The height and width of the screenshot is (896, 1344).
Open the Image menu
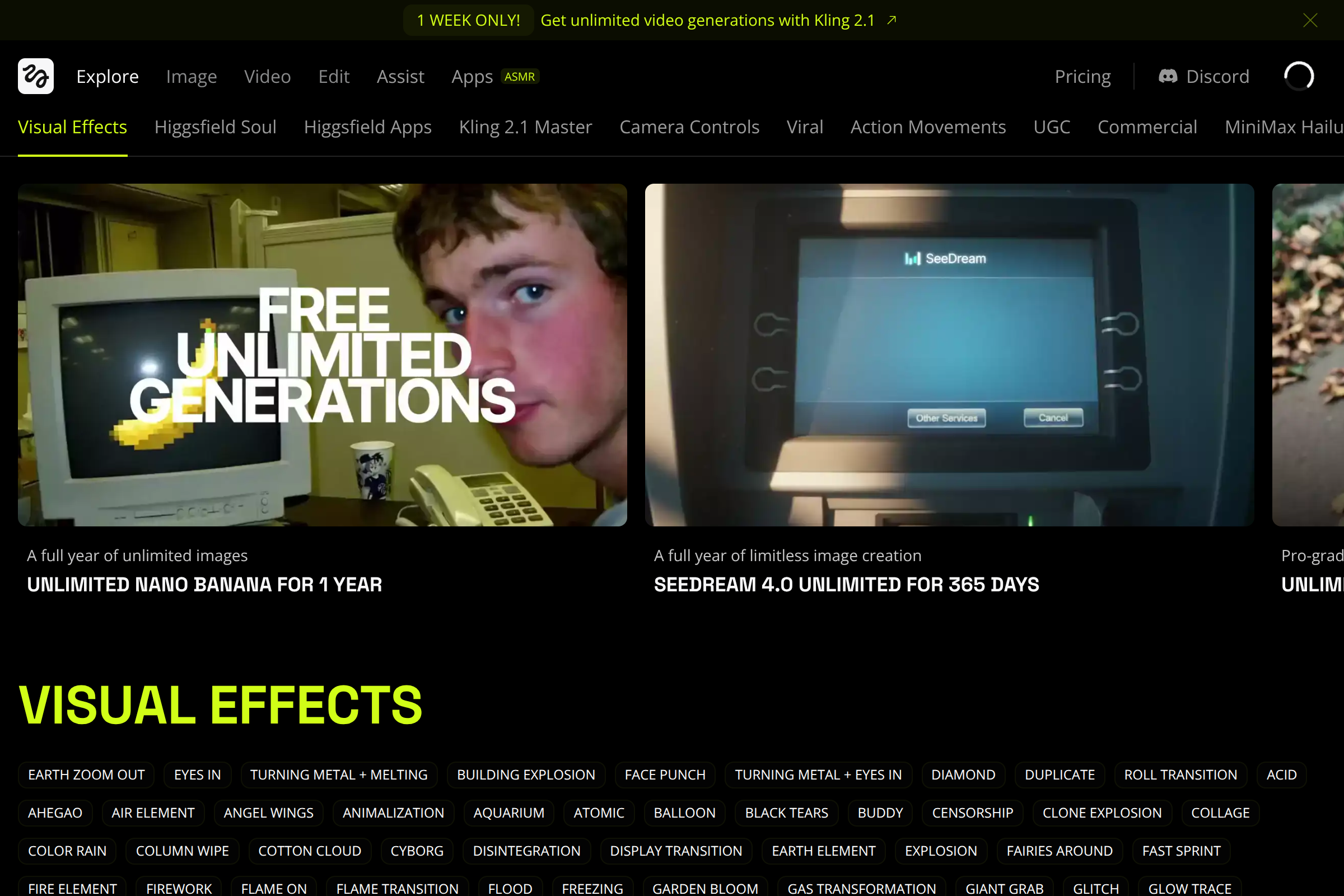coord(192,77)
